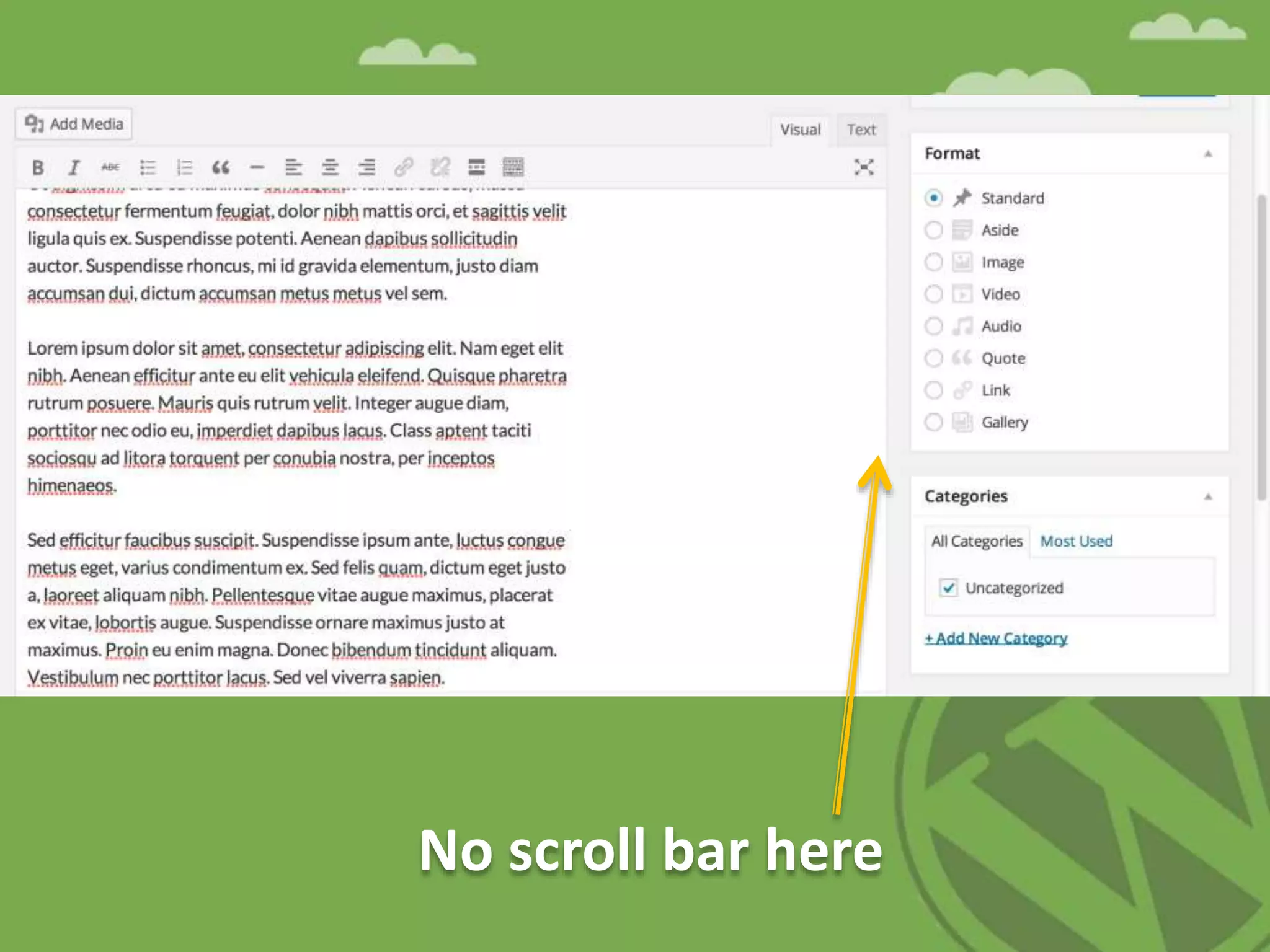Collapse the Format panel

[1208, 154]
